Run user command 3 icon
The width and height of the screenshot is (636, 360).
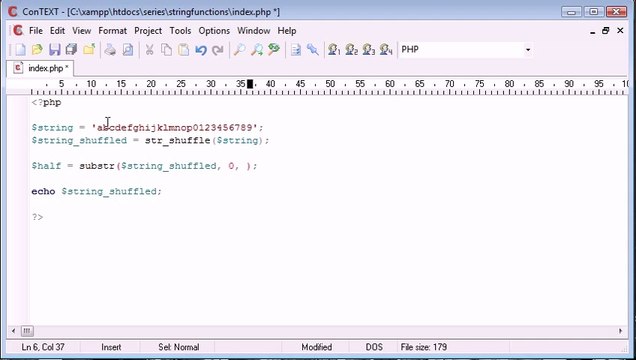pos(369,50)
